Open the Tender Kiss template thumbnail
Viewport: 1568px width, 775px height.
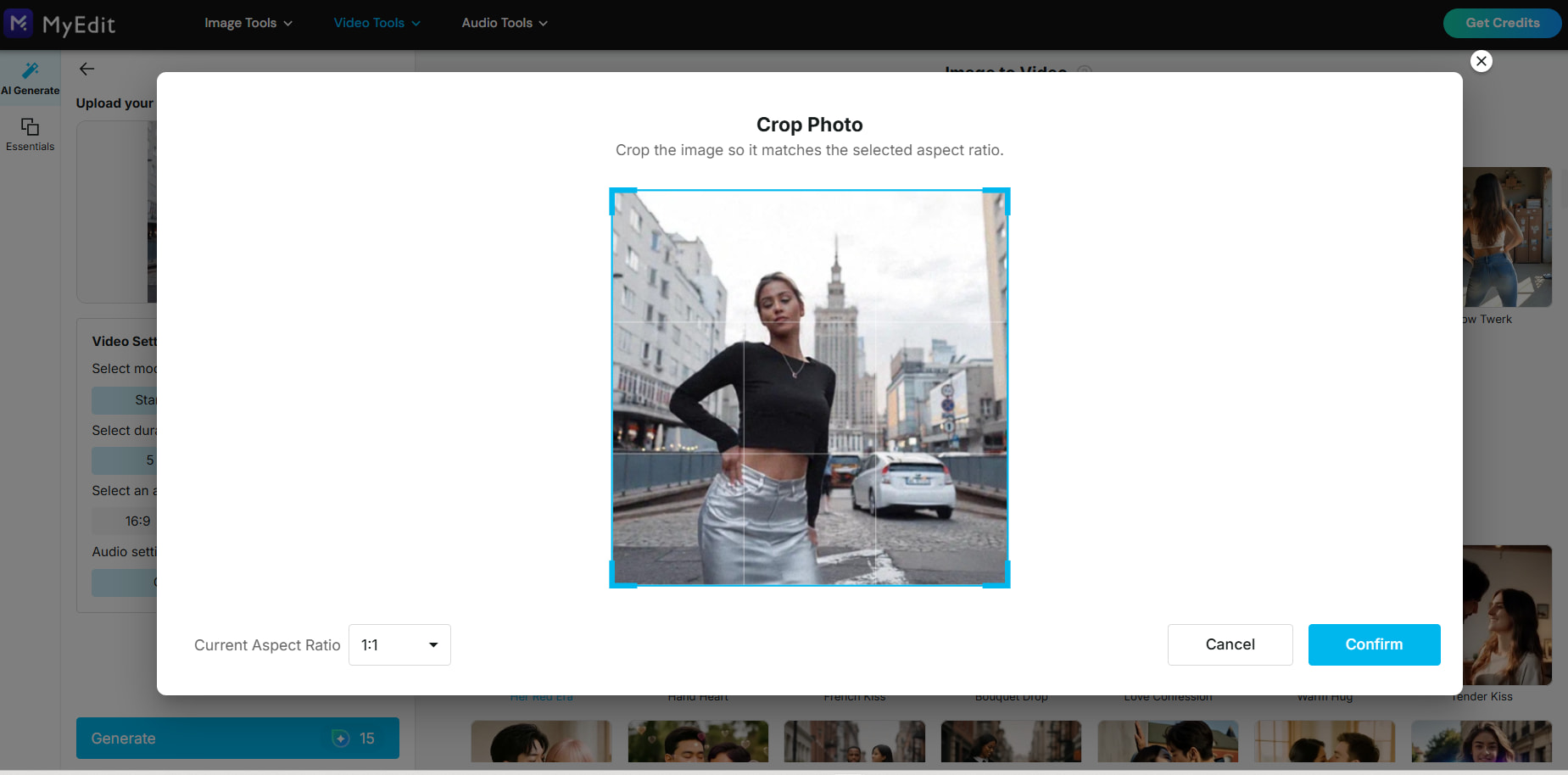pyautogui.click(x=1507, y=615)
